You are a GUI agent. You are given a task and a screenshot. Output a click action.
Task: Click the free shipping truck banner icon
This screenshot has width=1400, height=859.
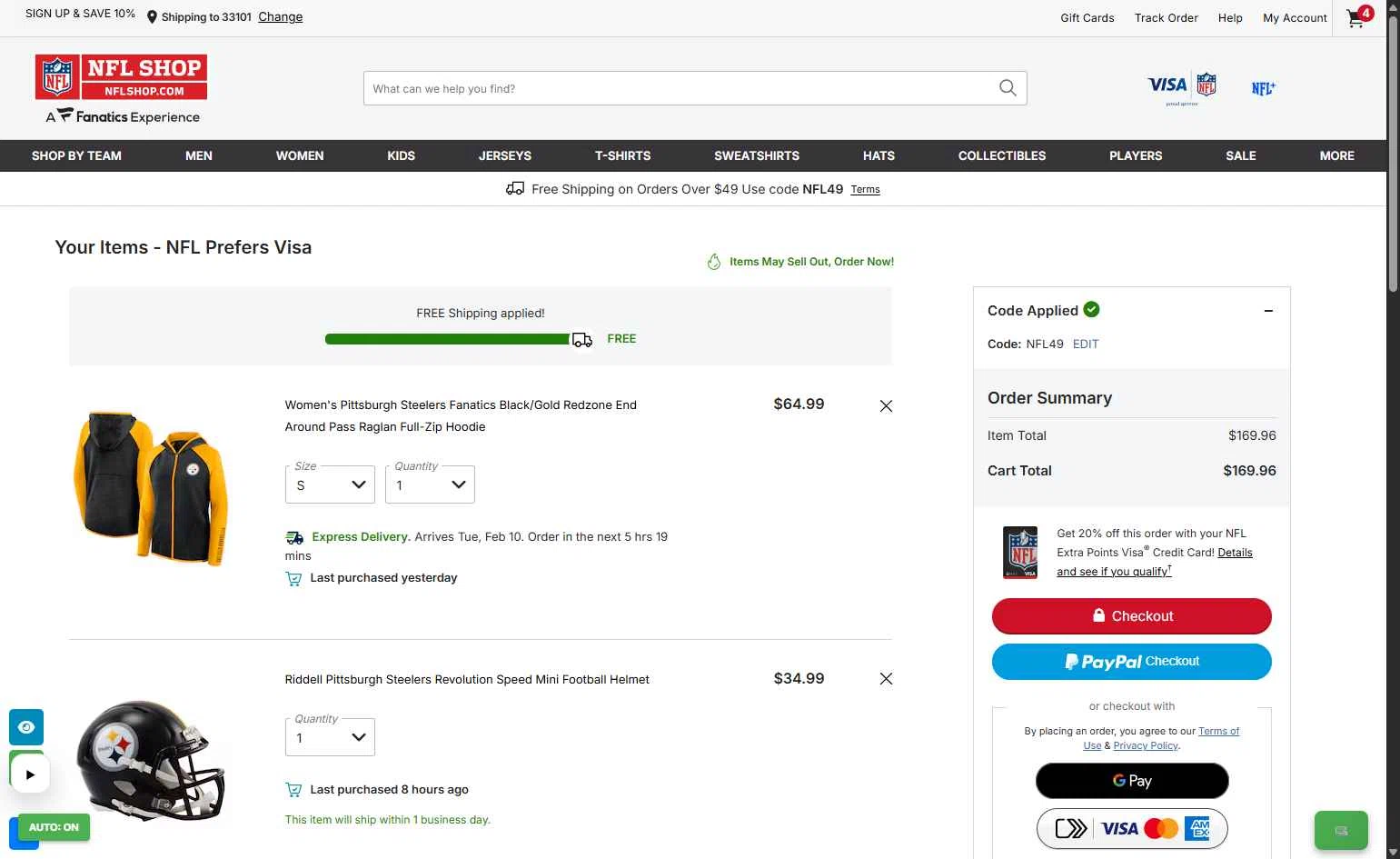(x=514, y=189)
